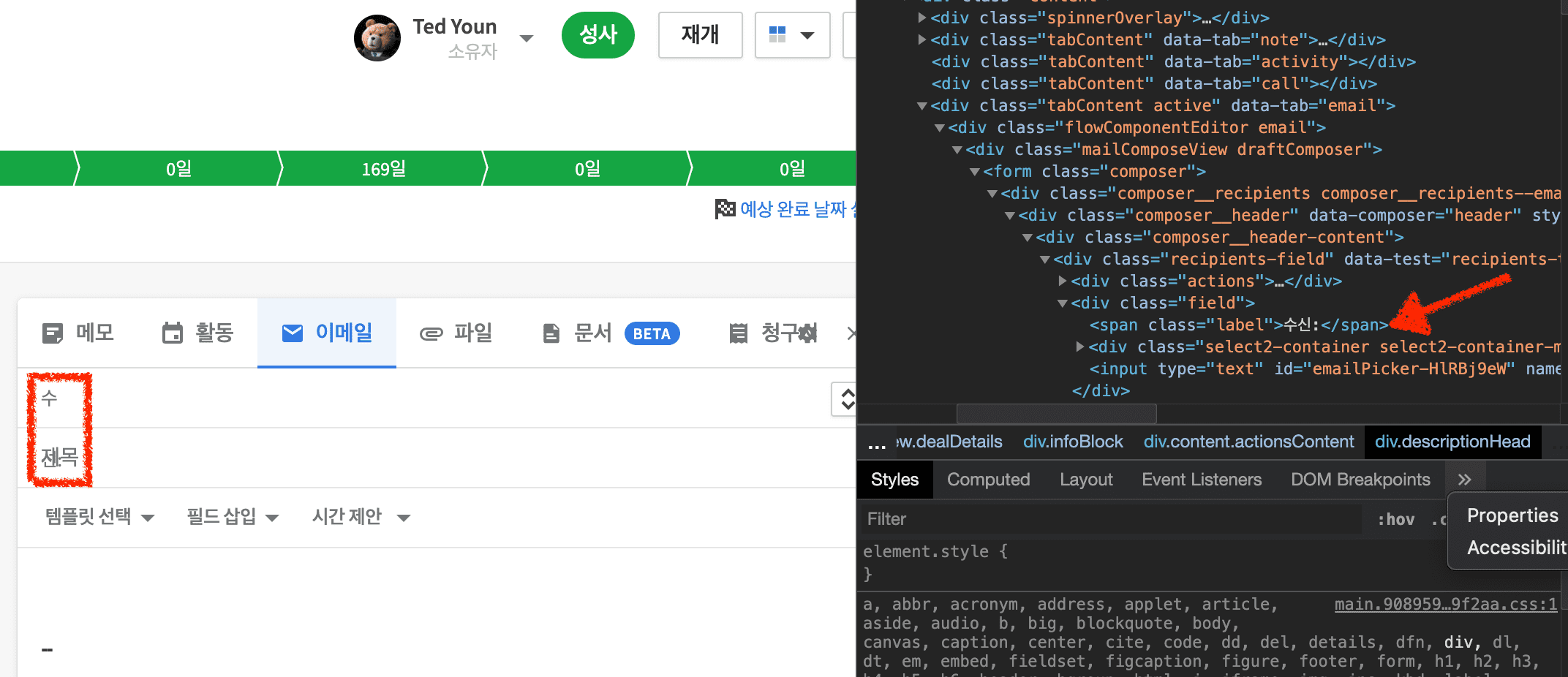Open the 파일 tab
Viewport: 1568px width, 677px height.
[x=456, y=333]
